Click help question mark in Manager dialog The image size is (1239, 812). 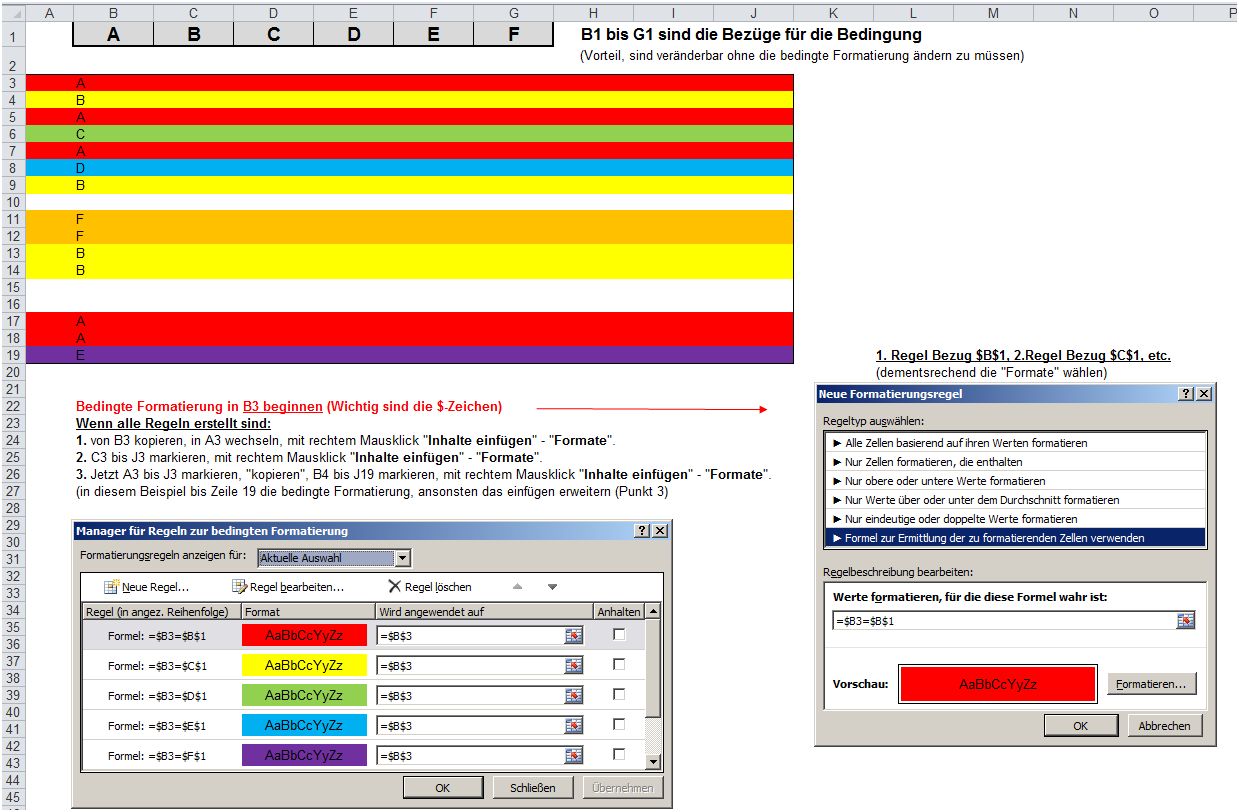[642, 531]
